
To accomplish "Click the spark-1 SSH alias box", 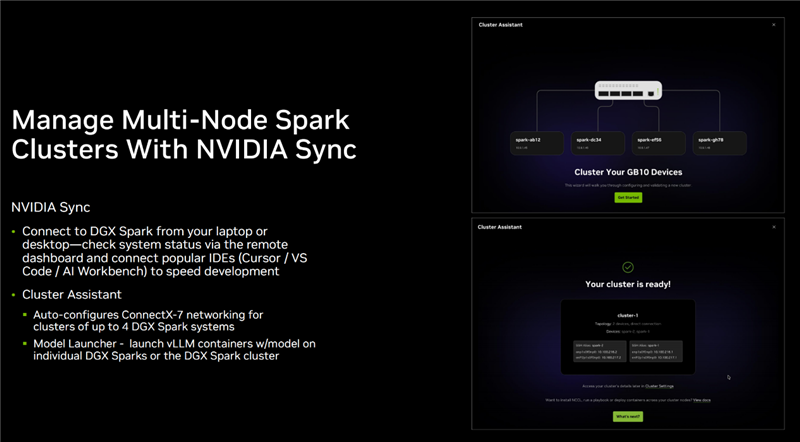I will [x=656, y=352].
